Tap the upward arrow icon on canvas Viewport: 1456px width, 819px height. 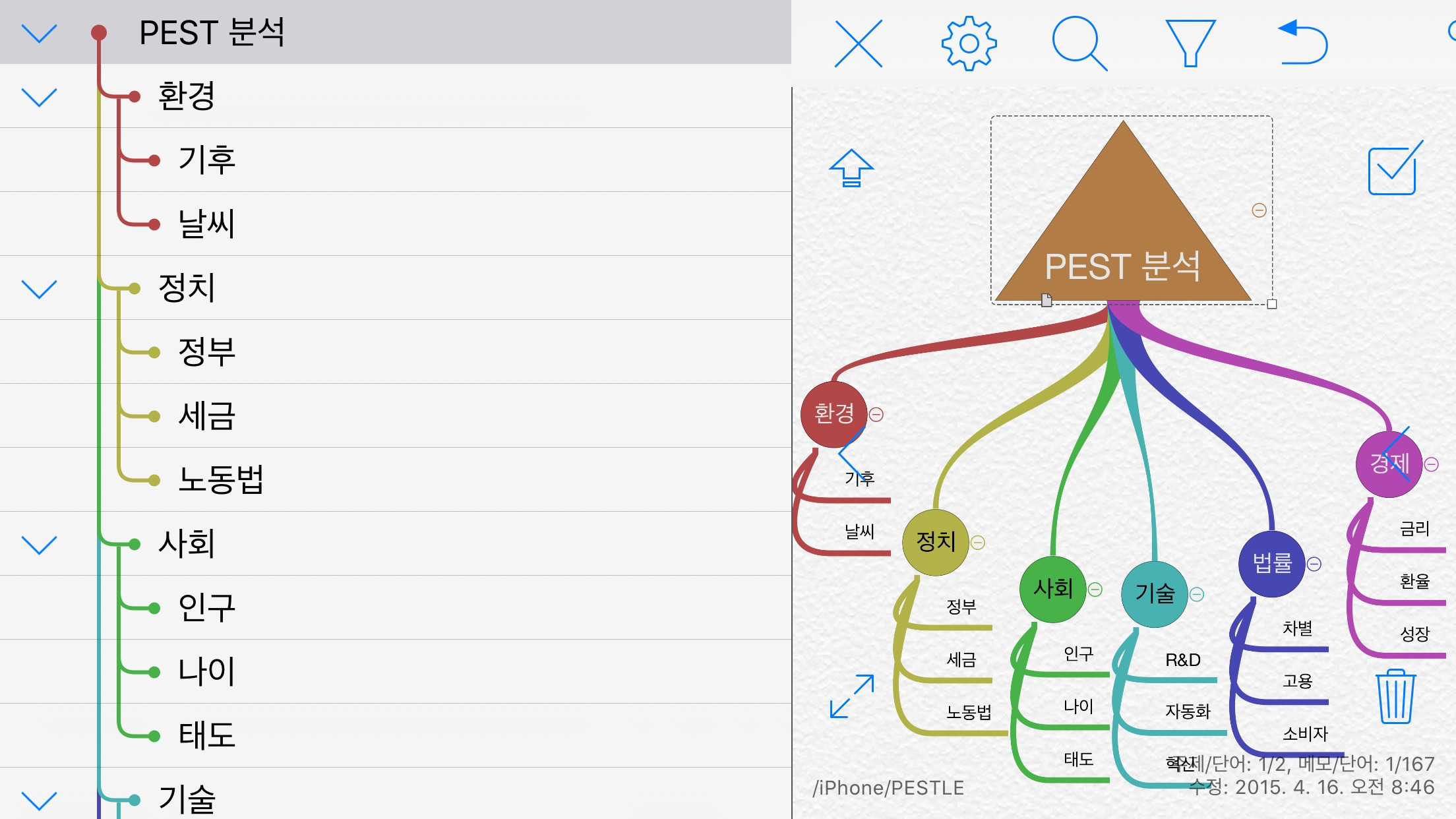(x=851, y=168)
